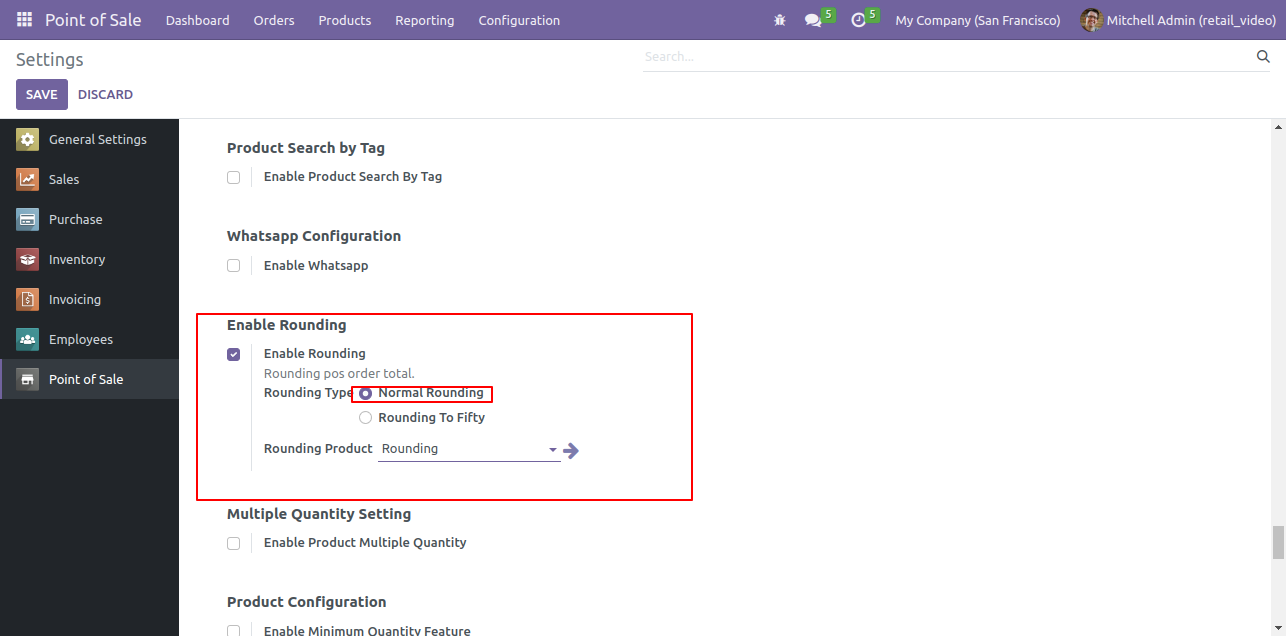Switch to Employees settings tab
The width and height of the screenshot is (1286, 636).
tap(89, 340)
